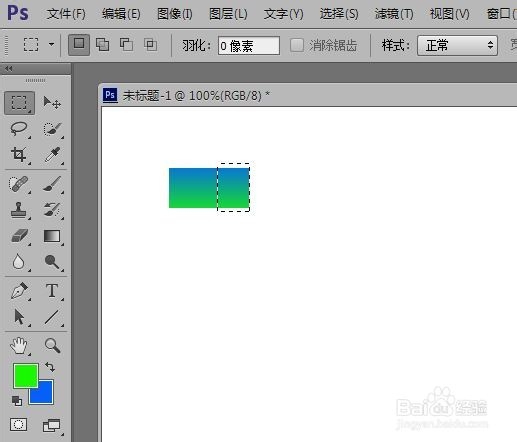Select the Eyedropper tool

52,155
